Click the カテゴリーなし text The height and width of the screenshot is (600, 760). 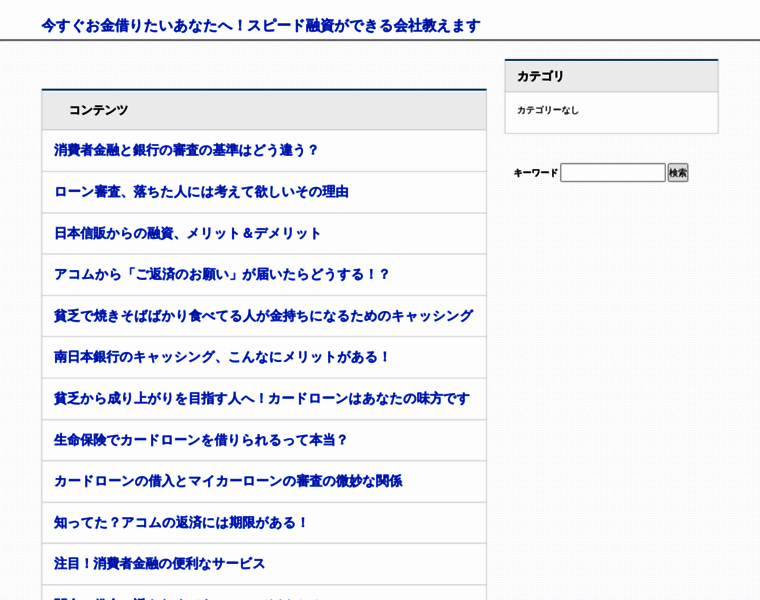(x=548, y=111)
